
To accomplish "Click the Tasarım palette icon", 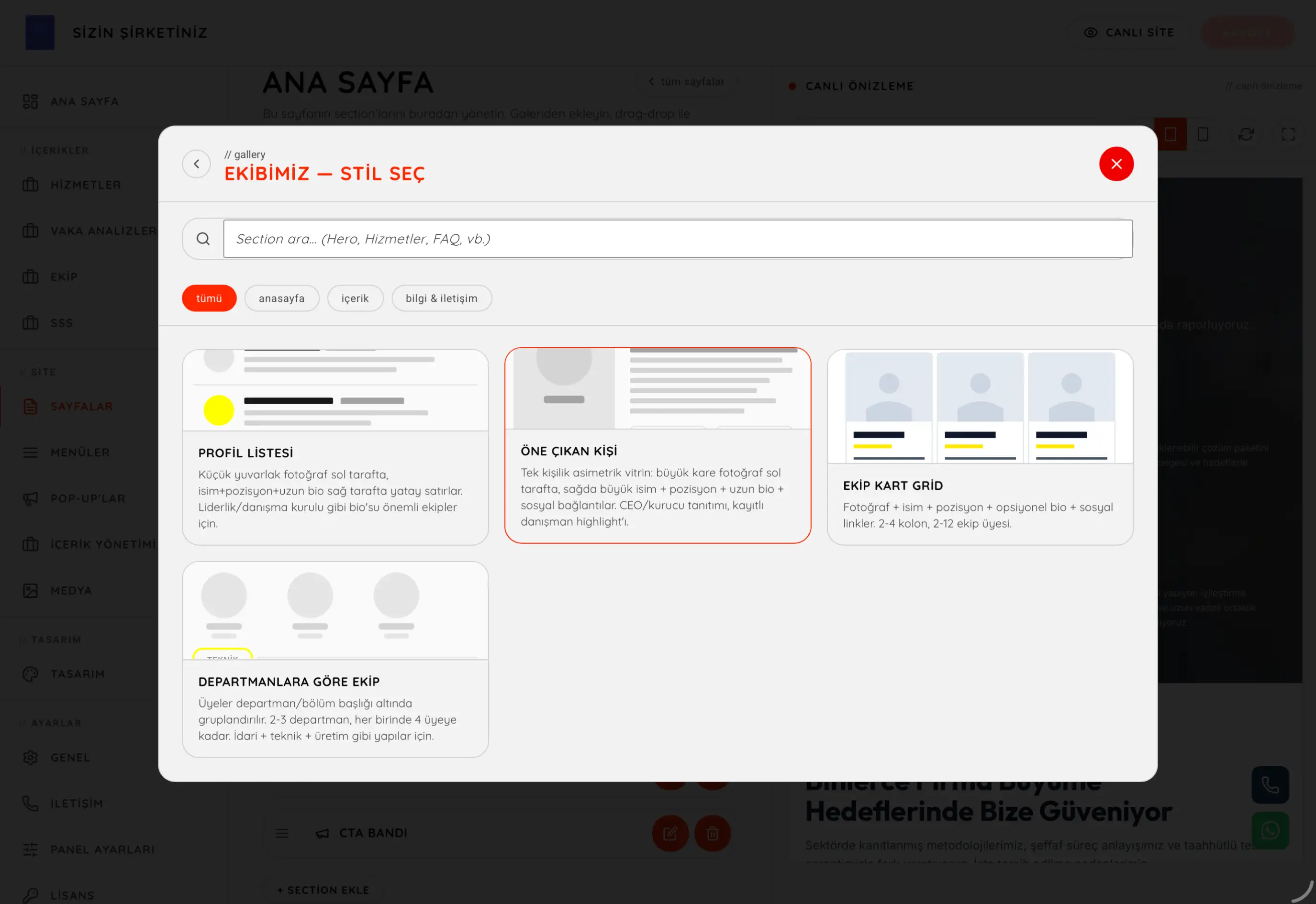I will (x=30, y=673).
